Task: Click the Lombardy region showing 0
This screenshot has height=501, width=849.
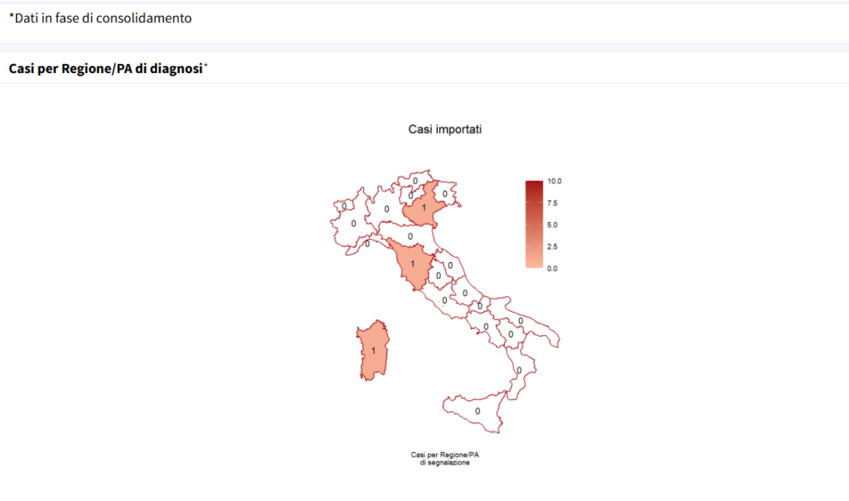Action: pos(386,210)
